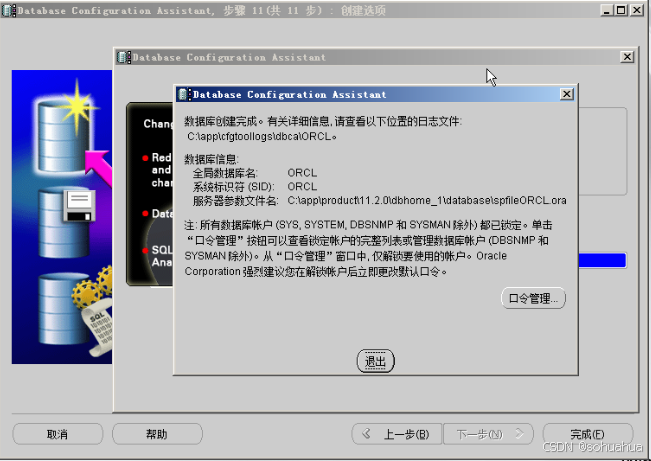This screenshot has height=461, width=651.
Task: Click the database with star graphic
Action: [66, 131]
